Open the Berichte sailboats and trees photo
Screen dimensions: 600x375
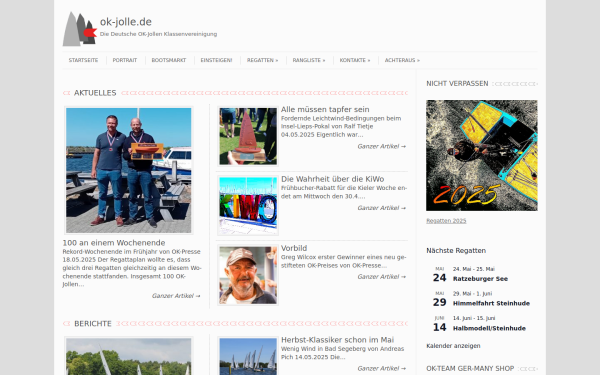coord(129,356)
